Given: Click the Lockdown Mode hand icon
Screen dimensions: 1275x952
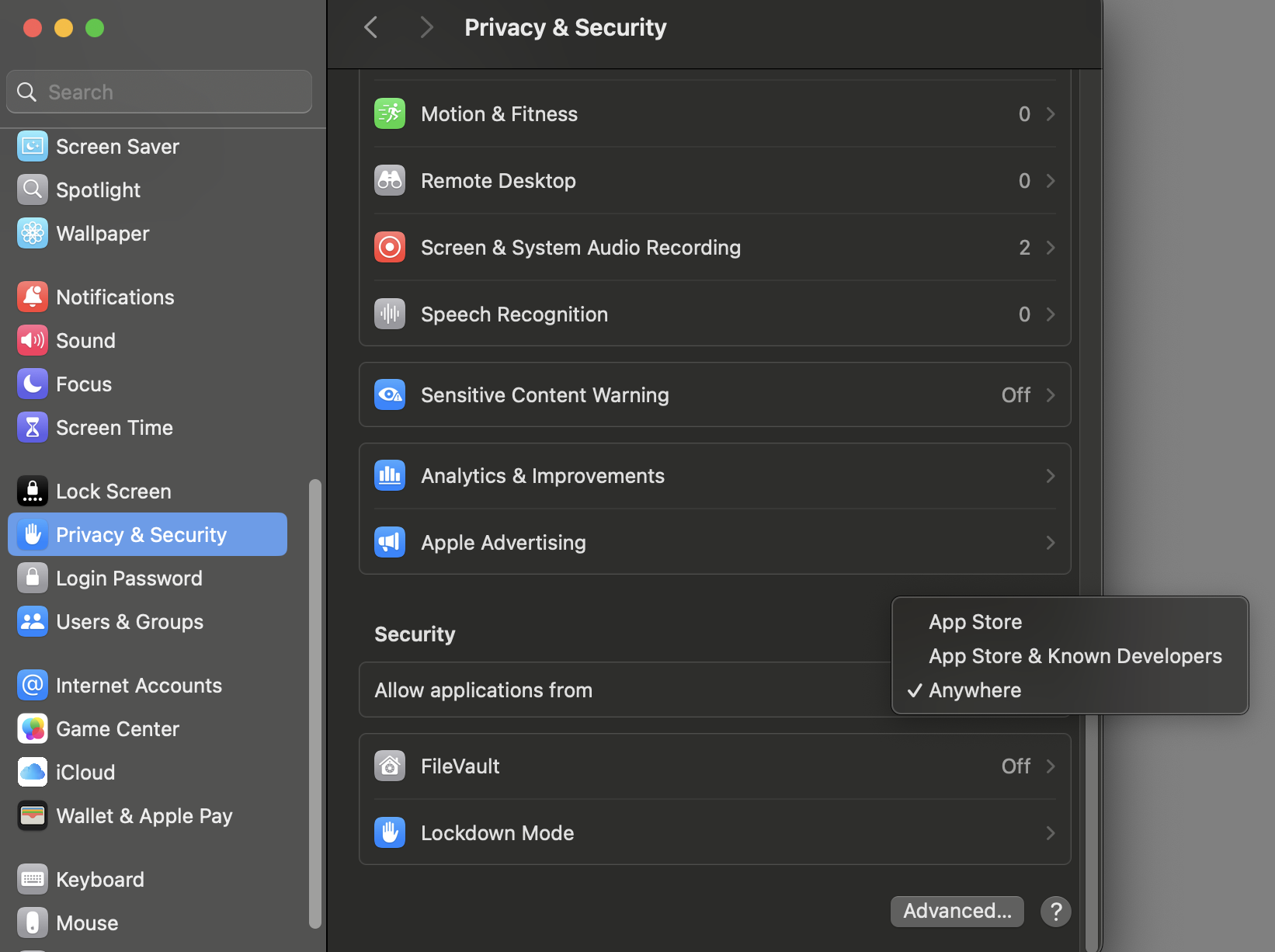Looking at the screenshot, I should (390, 832).
